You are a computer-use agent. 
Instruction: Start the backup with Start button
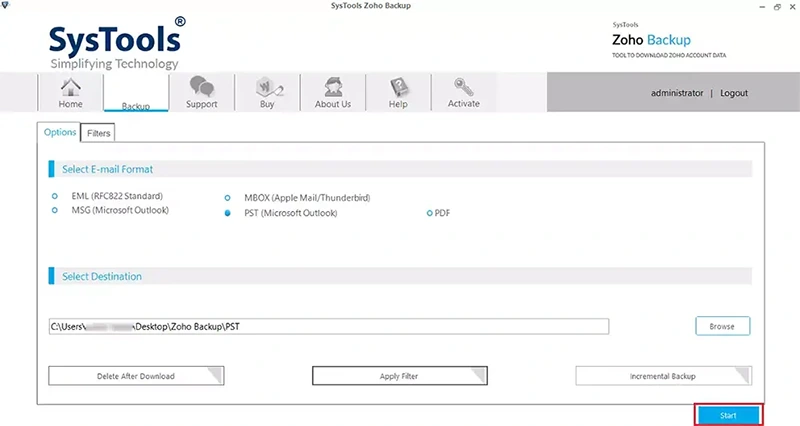[x=728, y=415]
